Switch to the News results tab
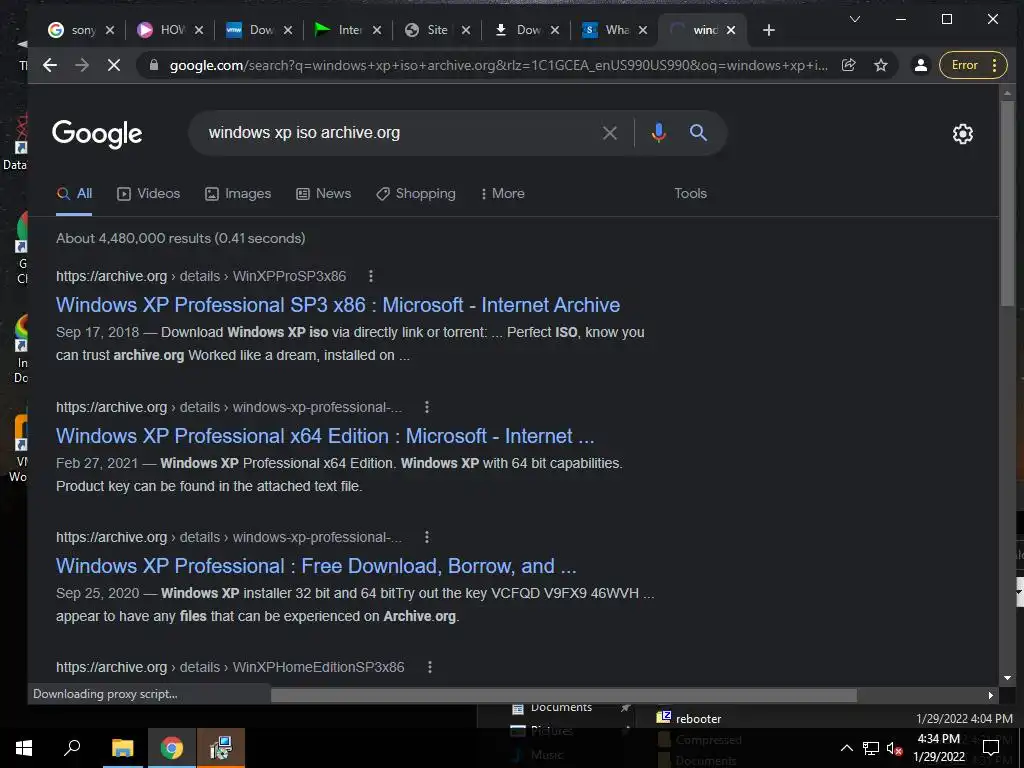Image resolution: width=1024 pixels, height=768 pixels. [x=323, y=193]
